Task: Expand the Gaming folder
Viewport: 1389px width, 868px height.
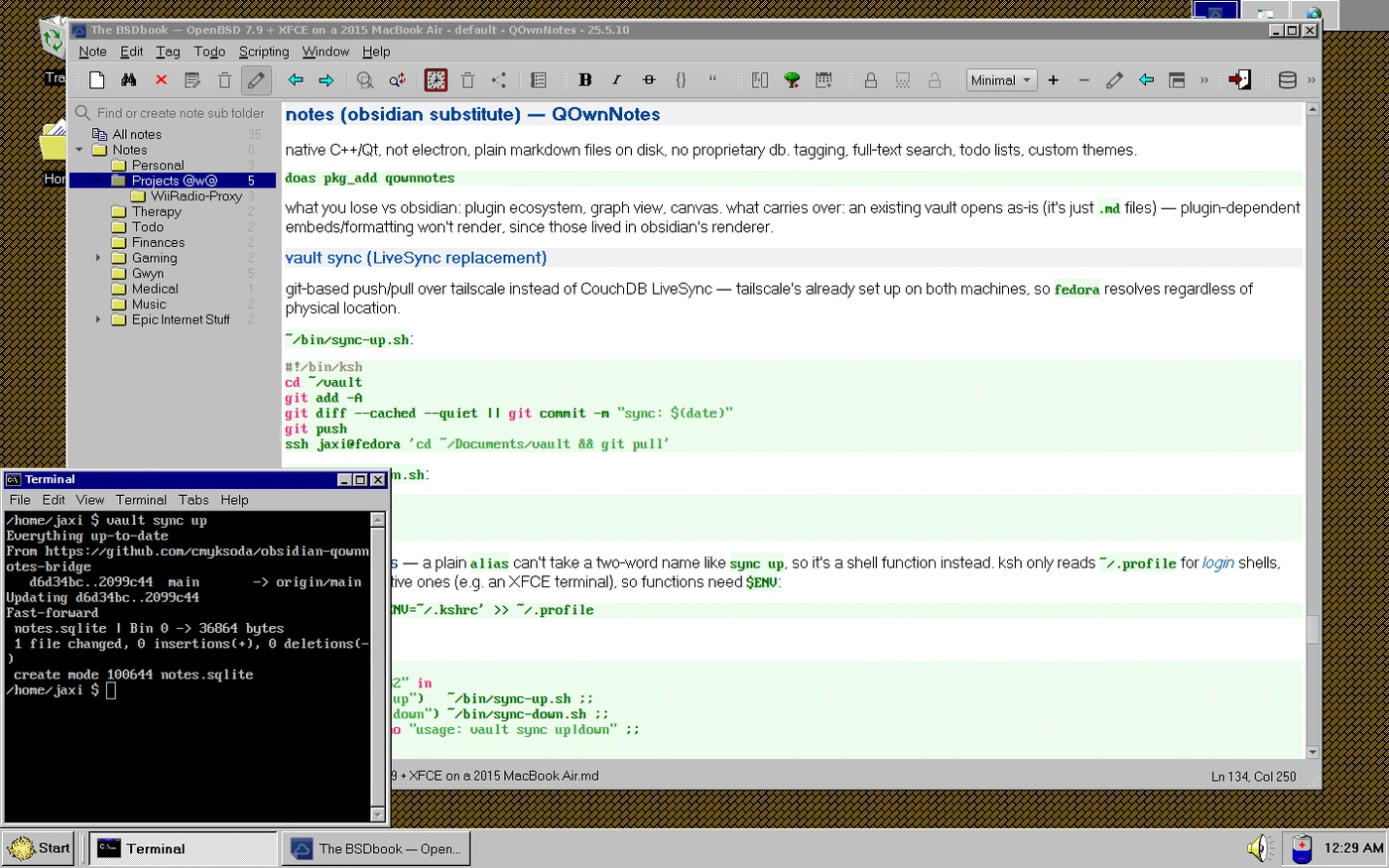Action: [98, 258]
